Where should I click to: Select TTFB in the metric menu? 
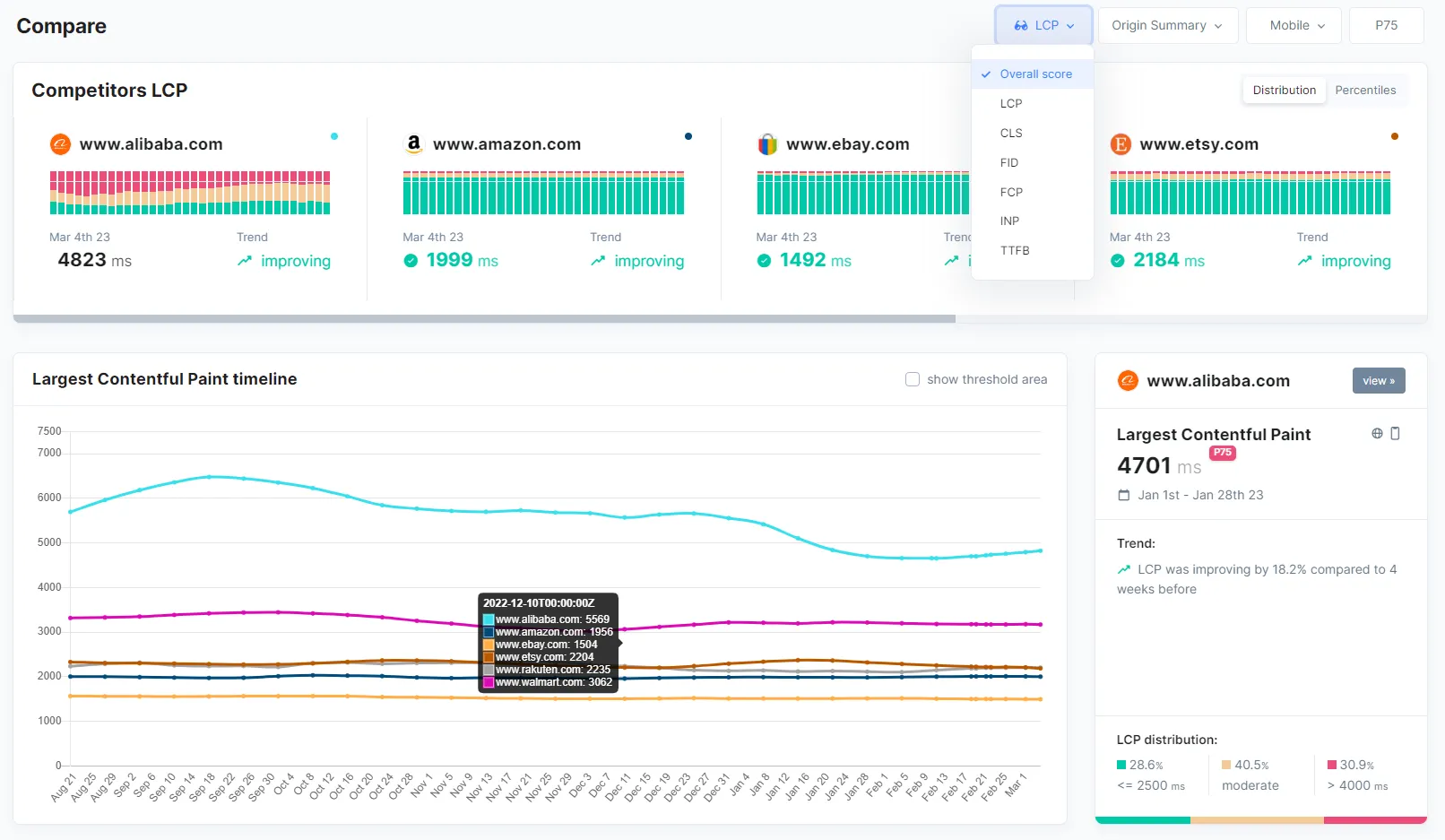(x=1015, y=251)
